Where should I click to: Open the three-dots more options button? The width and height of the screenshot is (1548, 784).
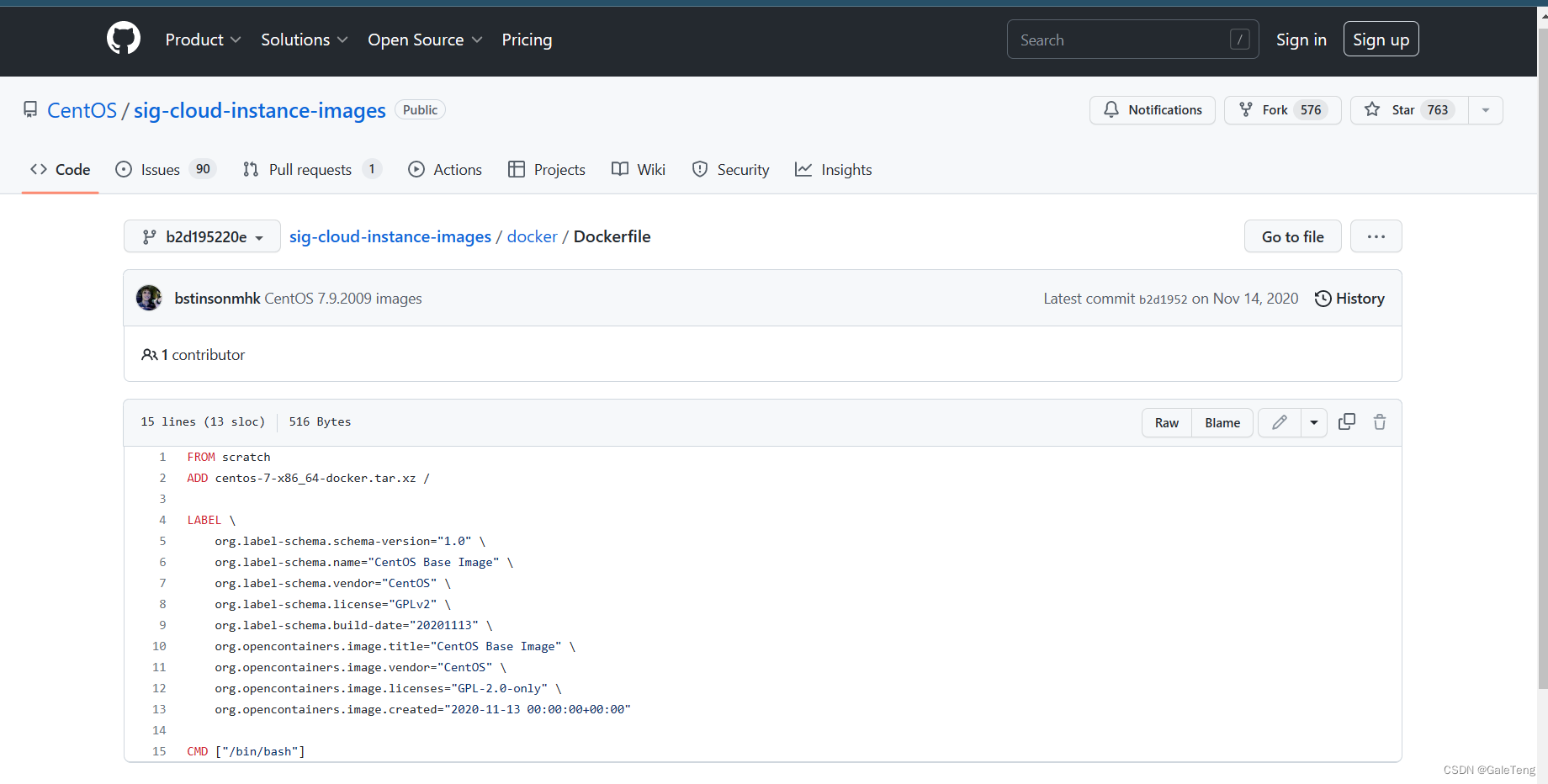[x=1376, y=236]
